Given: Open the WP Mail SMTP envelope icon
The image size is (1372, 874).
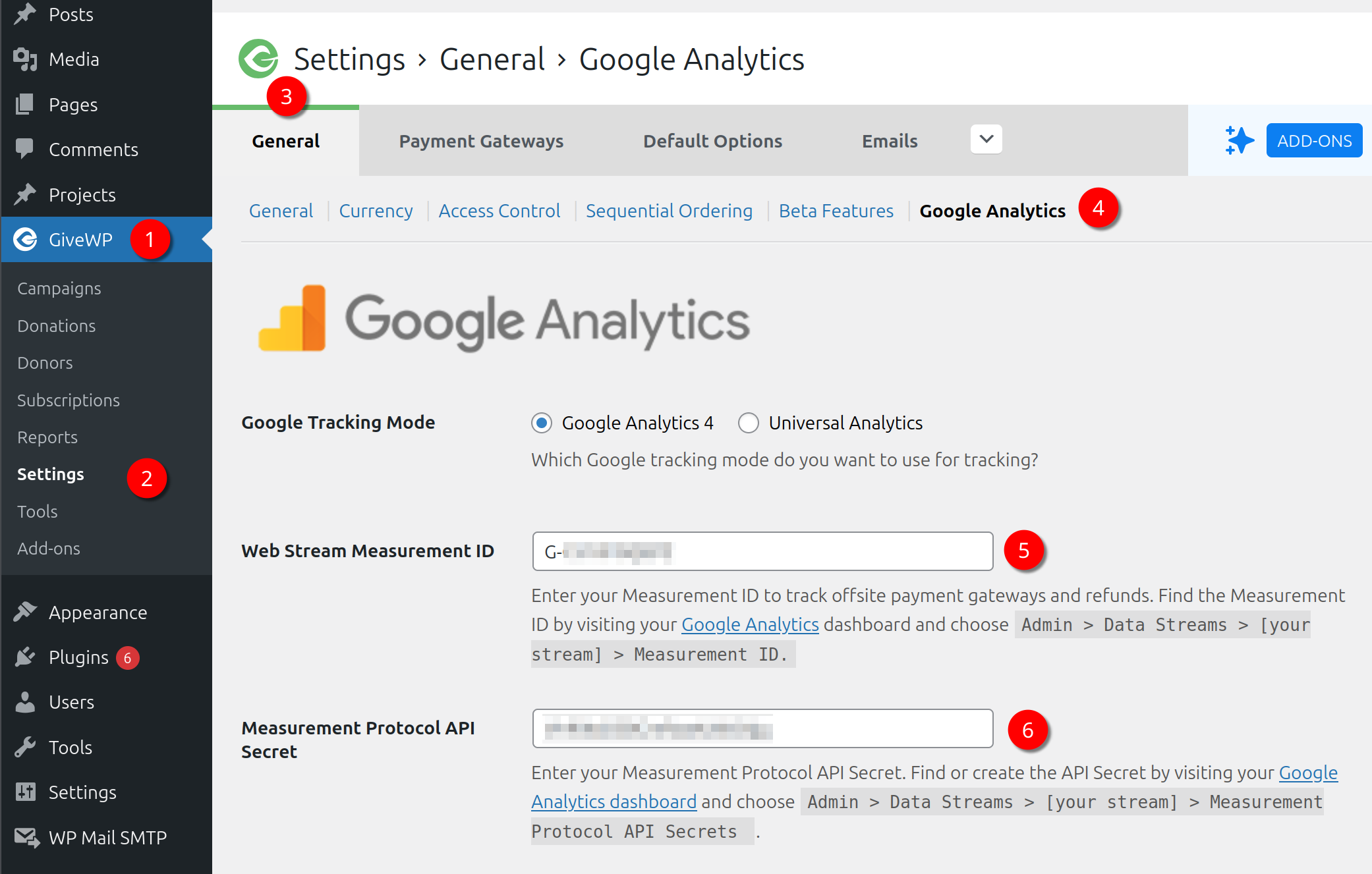Looking at the screenshot, I should point(25,837).
